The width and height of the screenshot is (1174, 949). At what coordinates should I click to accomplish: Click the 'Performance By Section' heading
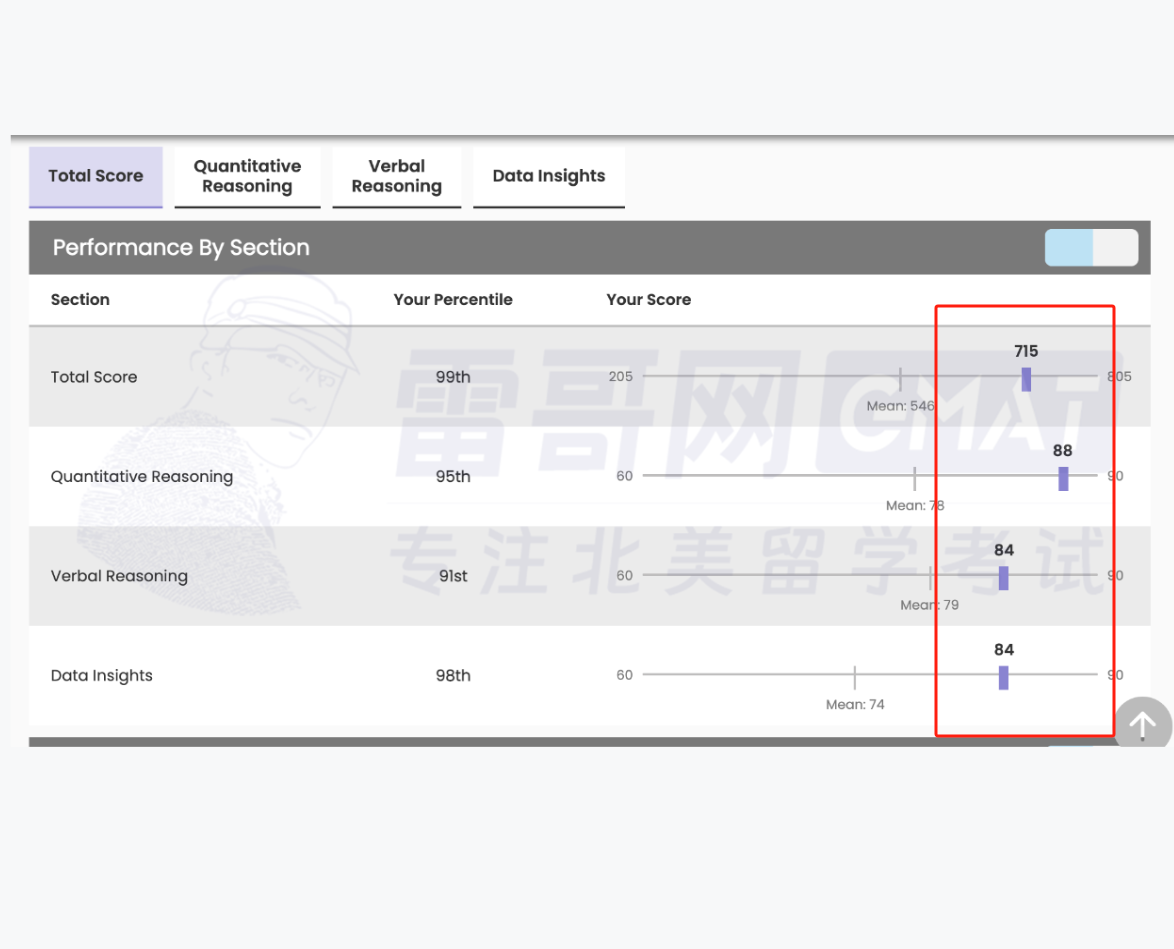click(180, 248)
